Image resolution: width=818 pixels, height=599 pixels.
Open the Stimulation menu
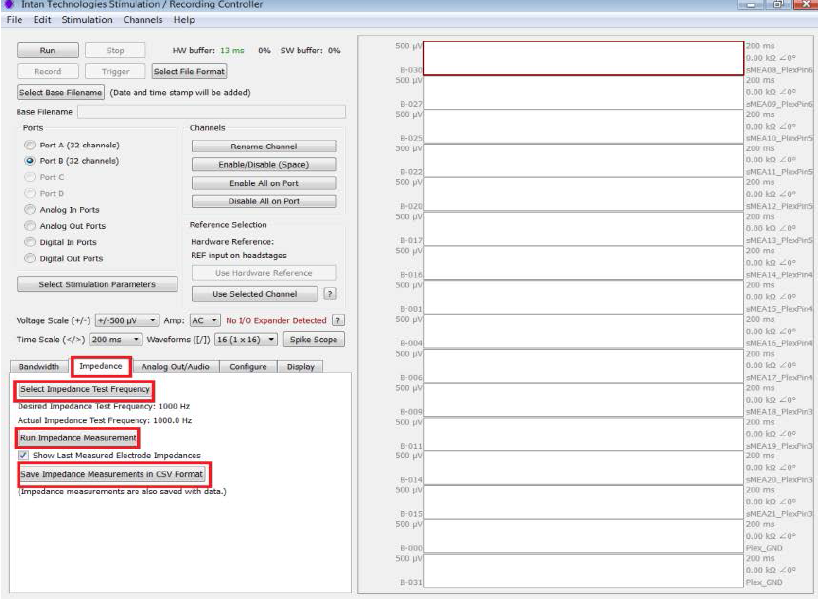pyautogui.click(x=87, y=20)
